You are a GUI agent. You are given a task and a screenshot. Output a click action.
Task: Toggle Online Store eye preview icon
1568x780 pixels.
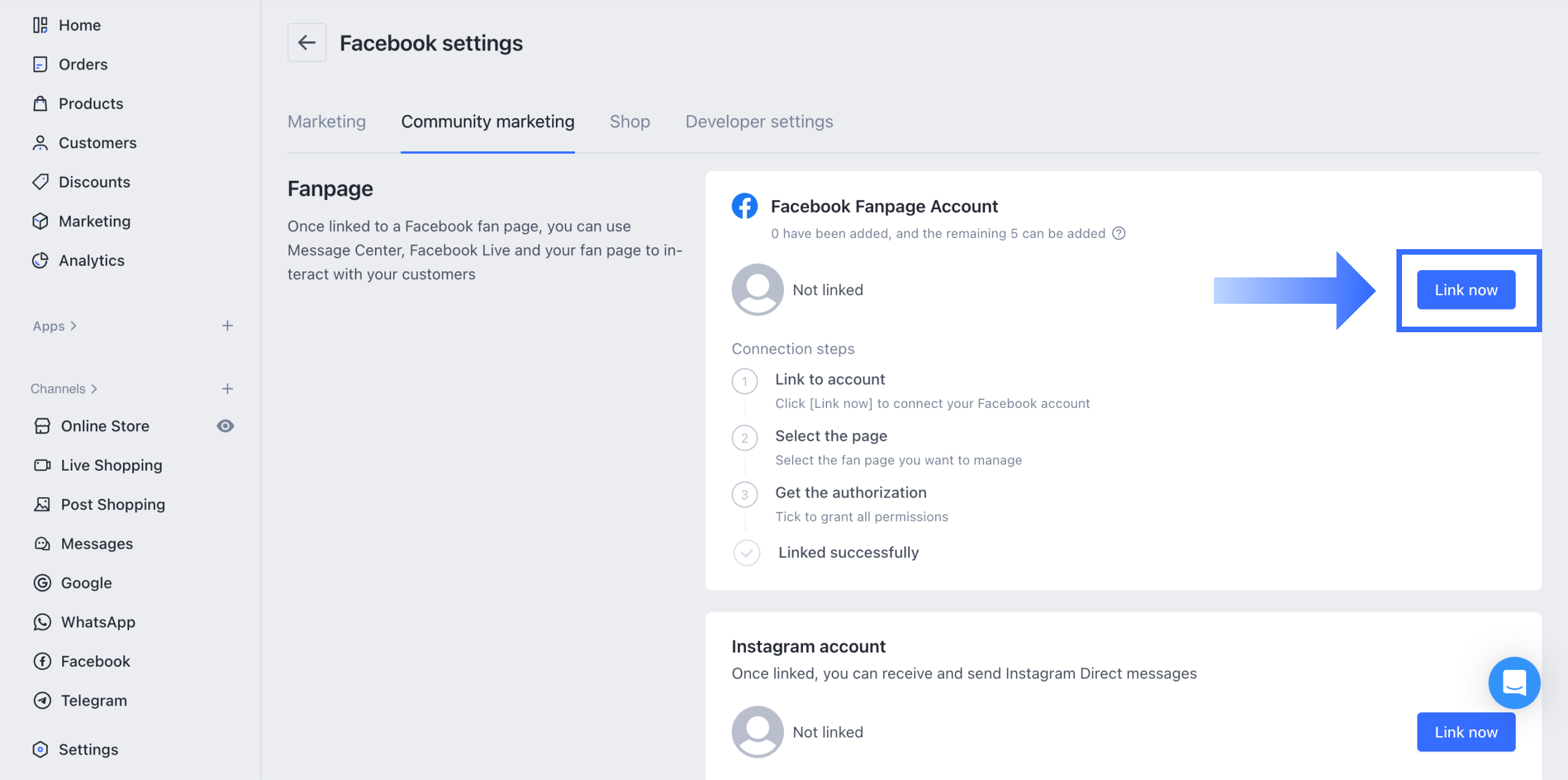pyautogui.click(x=225, y=426)
